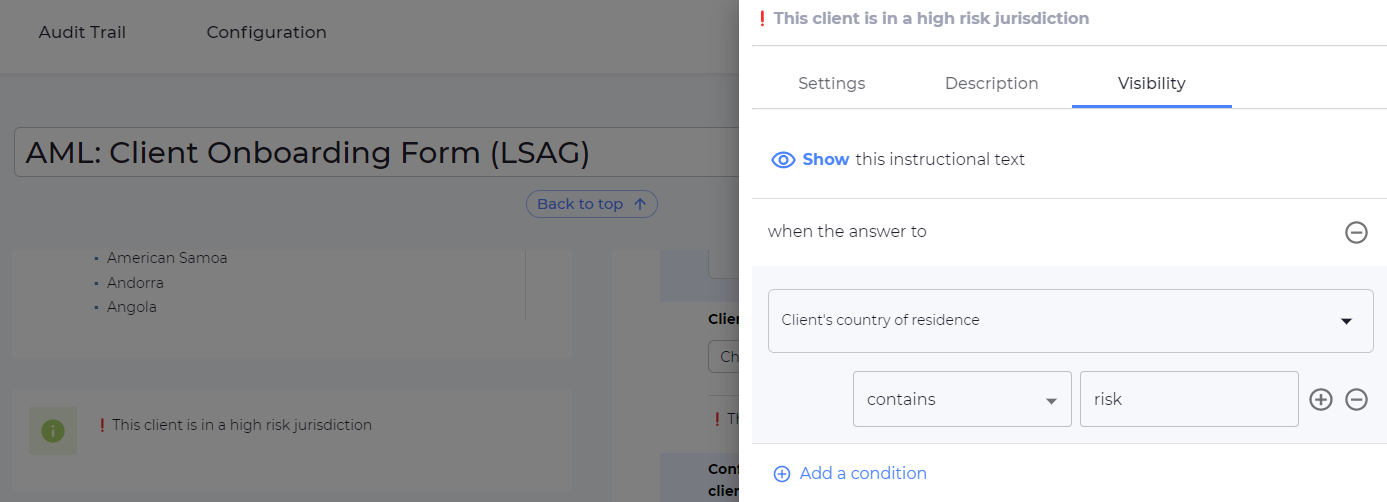Add another rule with the plus circle
The width and height of the screenshot is (1387, 502).
coord(1321,399)
